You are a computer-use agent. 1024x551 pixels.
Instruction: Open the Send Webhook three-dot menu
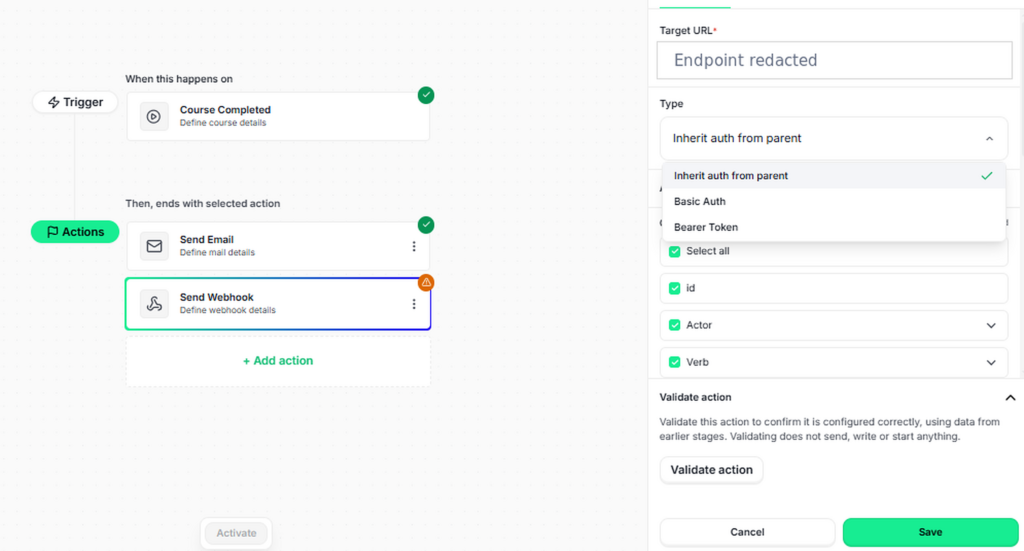click(413, 304)
